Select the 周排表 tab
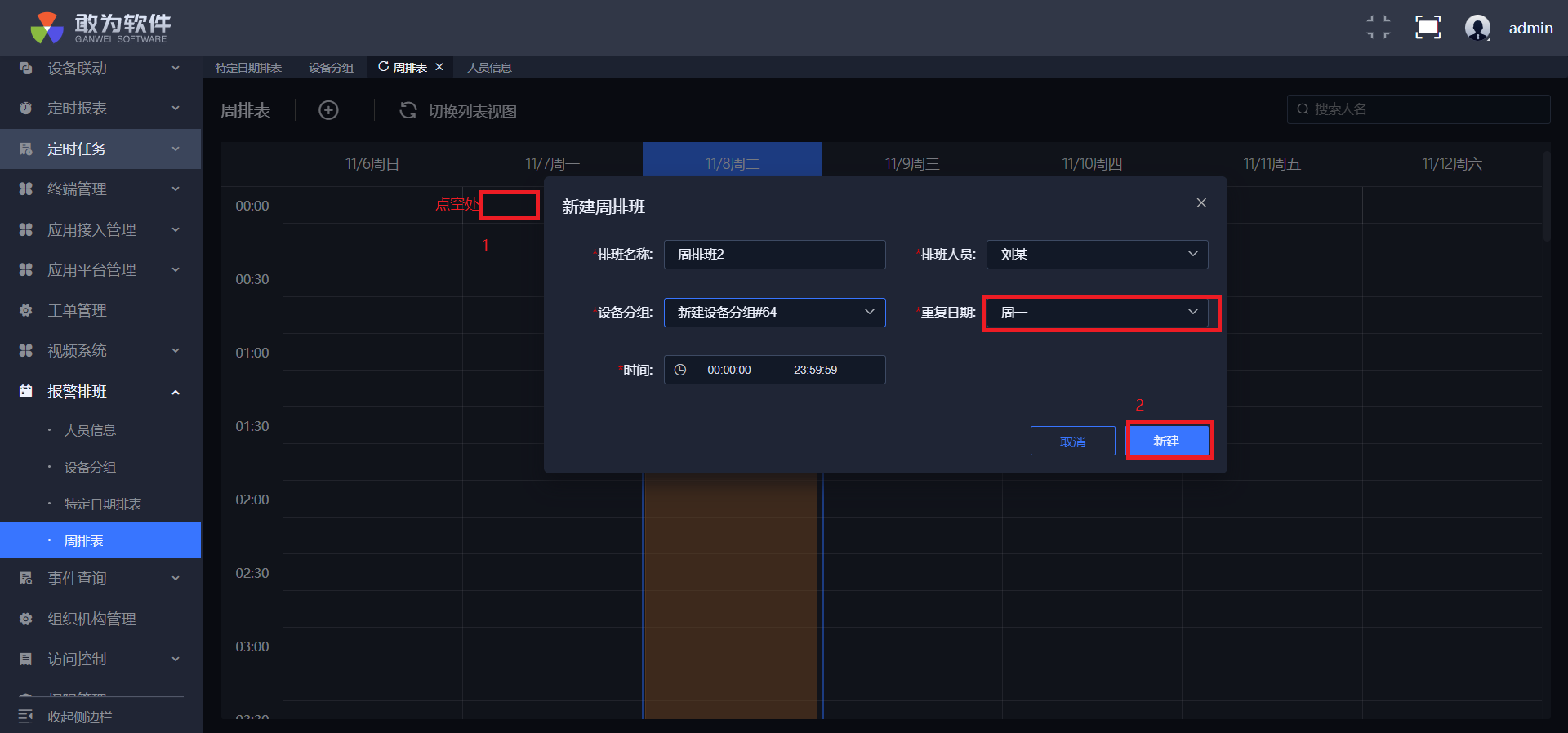This screenshot has height=733, width=1568. [410, 68]
